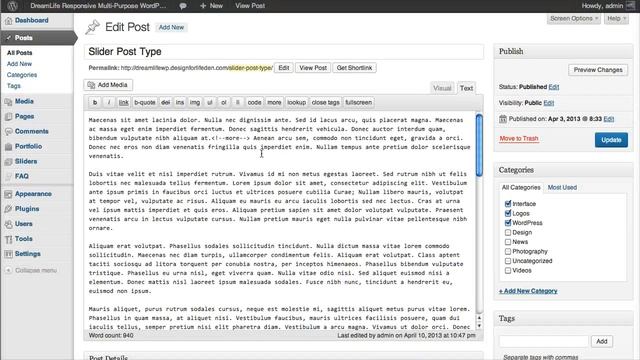Click the del quicktag button
The height and width of the screenshot is (360, 640).
tap(165, 102)
